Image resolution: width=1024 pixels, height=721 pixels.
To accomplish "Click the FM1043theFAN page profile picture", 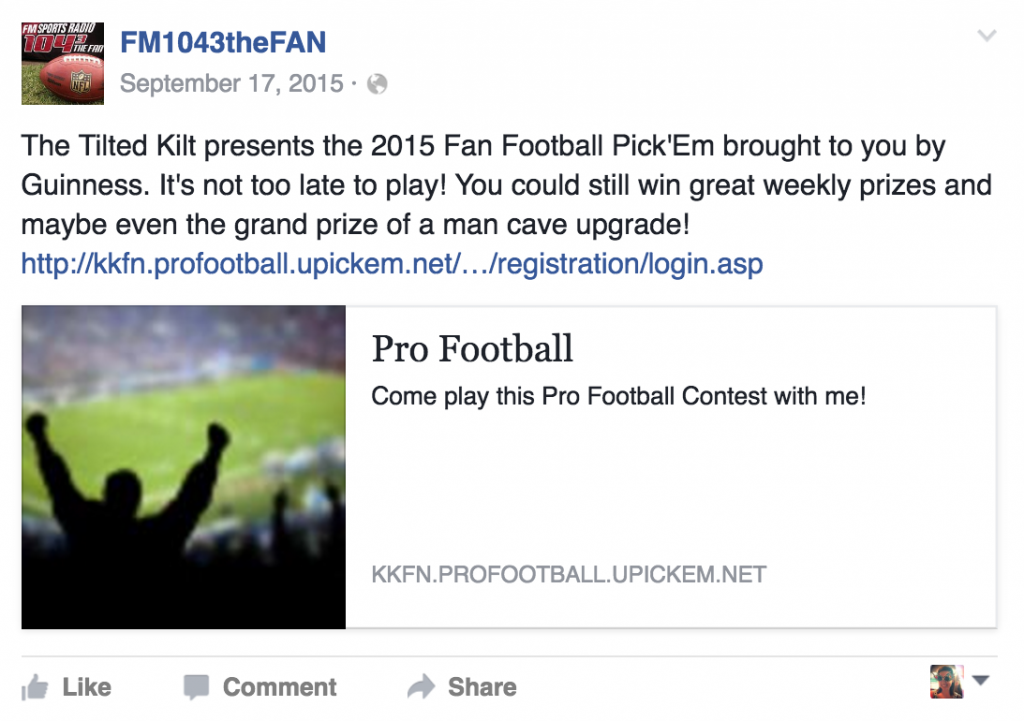I will (62, 63).
